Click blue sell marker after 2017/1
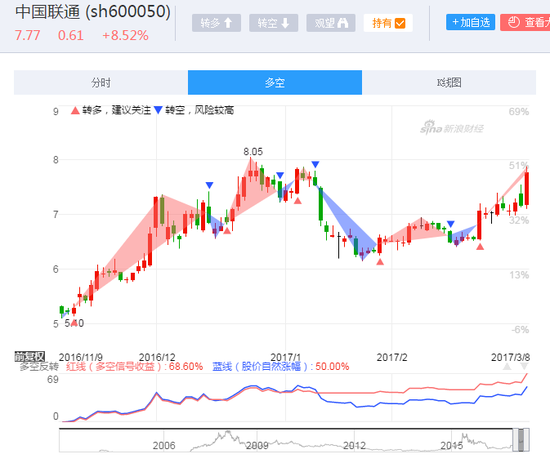Screen dimensions: 550x463 (x=315, y=165)
